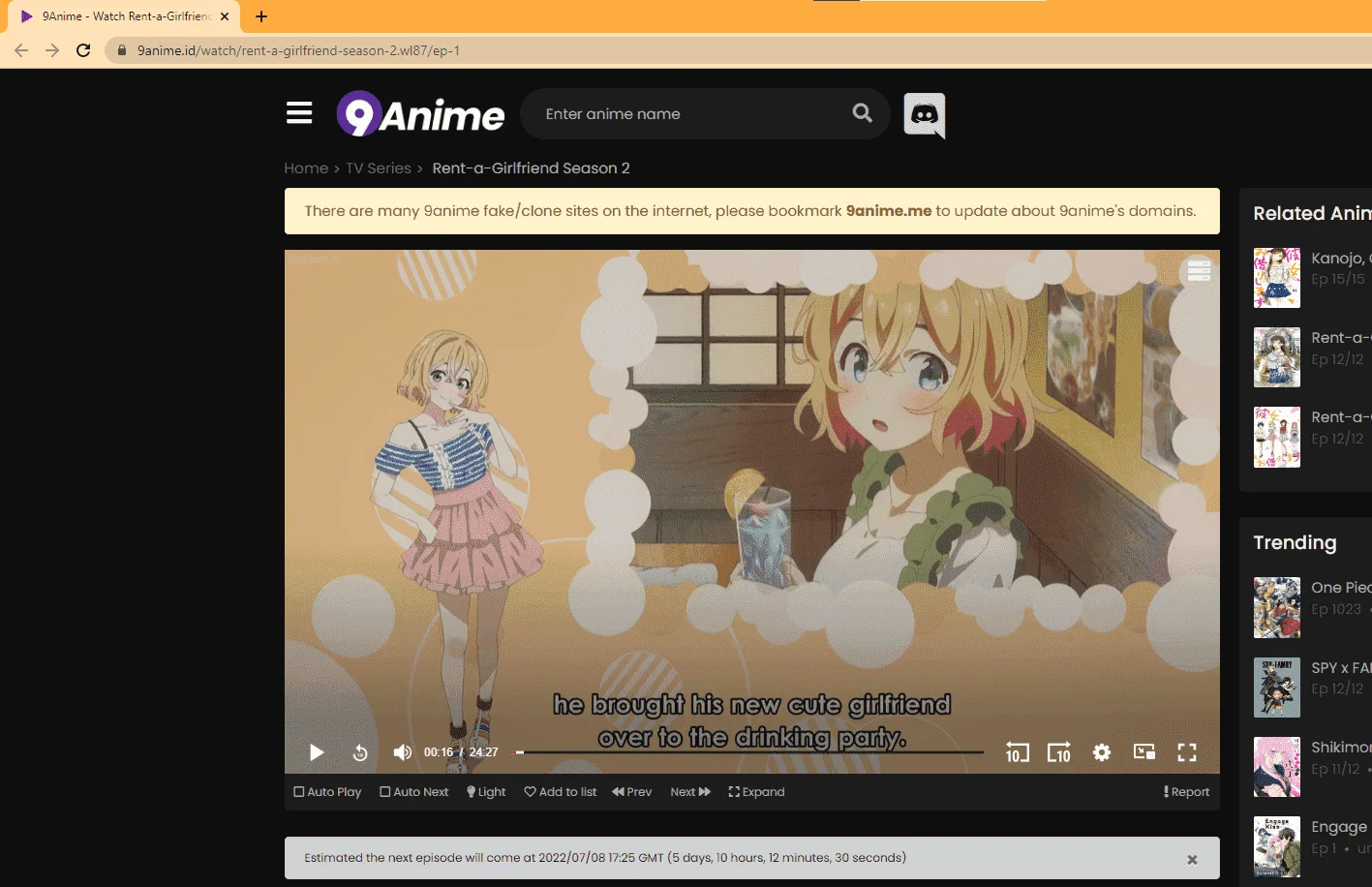Go to the next episode
The width and height of the screenshot is (1372, 887).
(690, 792)
